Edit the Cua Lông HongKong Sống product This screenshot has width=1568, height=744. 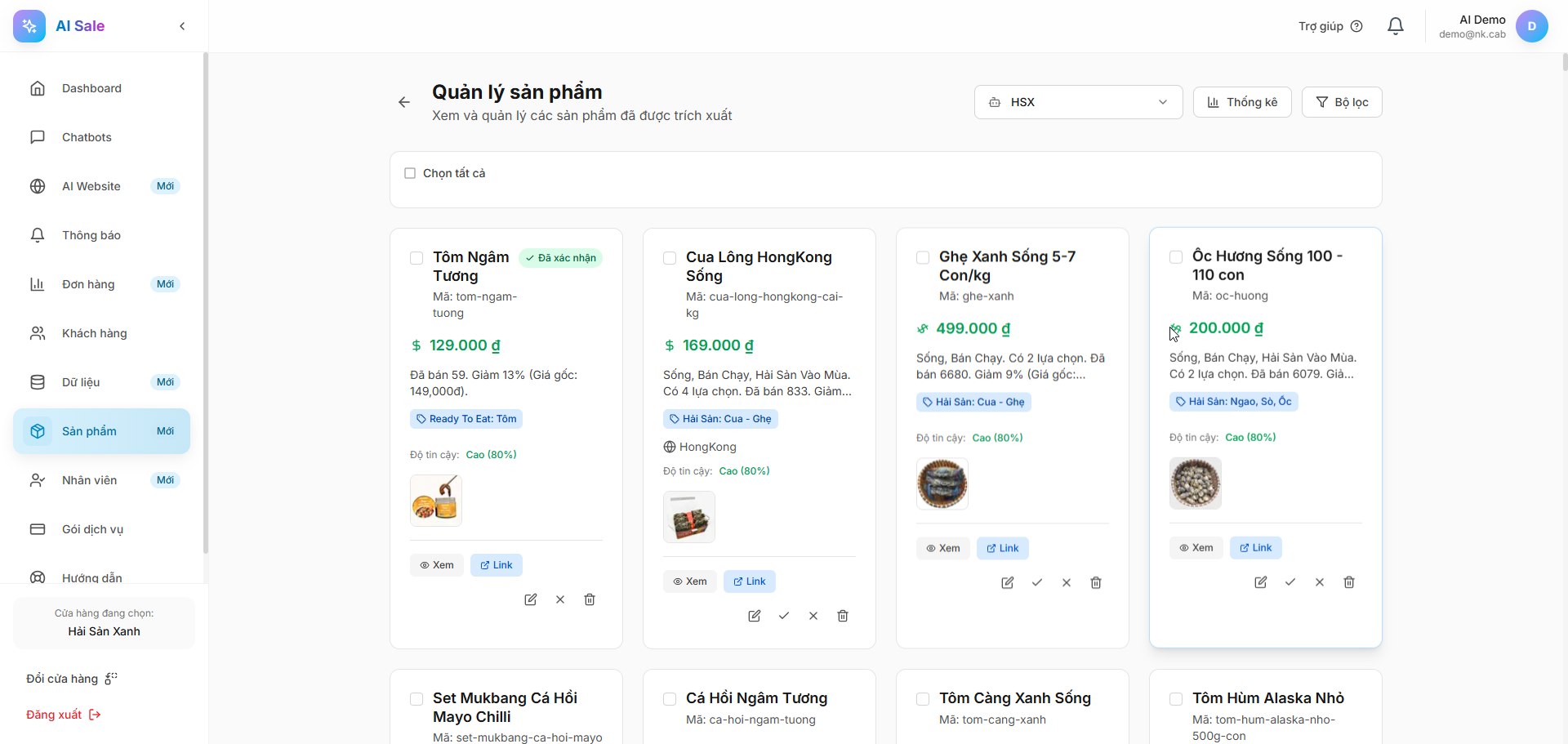point(755,616)
